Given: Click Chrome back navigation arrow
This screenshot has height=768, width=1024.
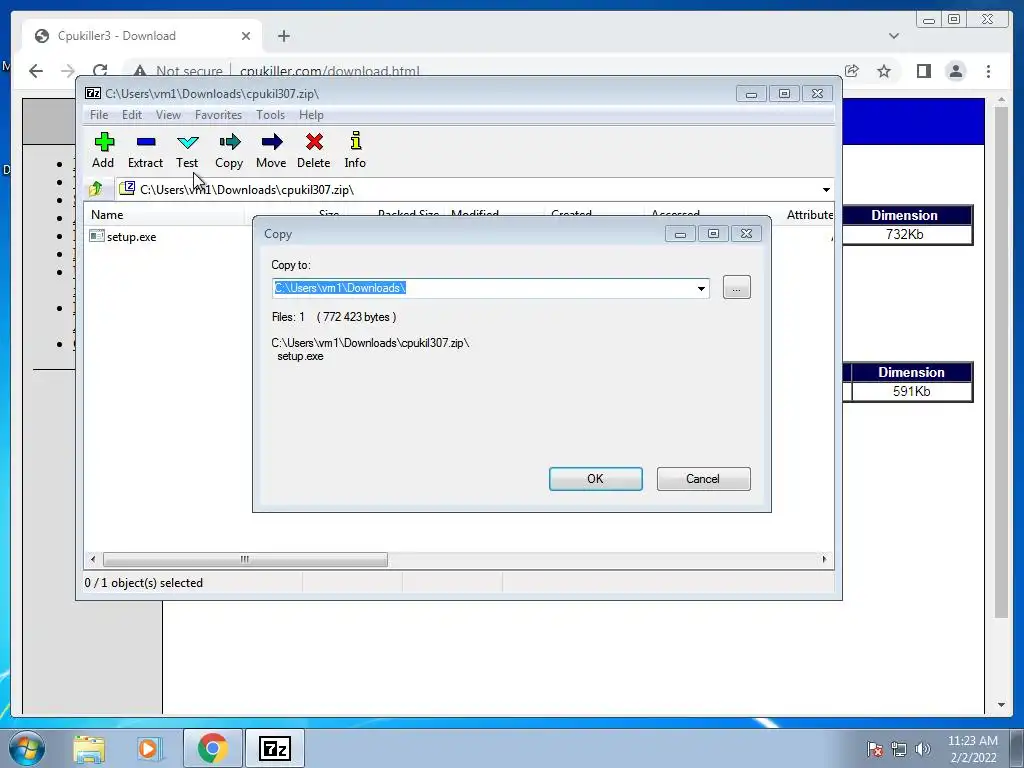Looking at the screenshot, I should pyautogui.click(x=35, y=71).
